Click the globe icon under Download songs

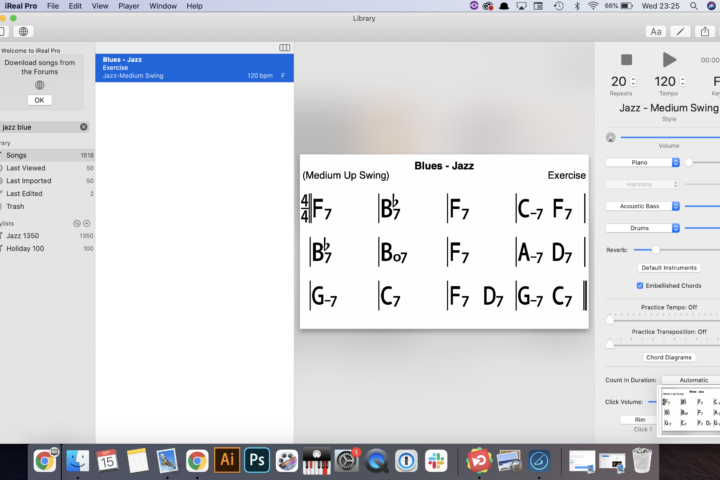coord(39,85)
